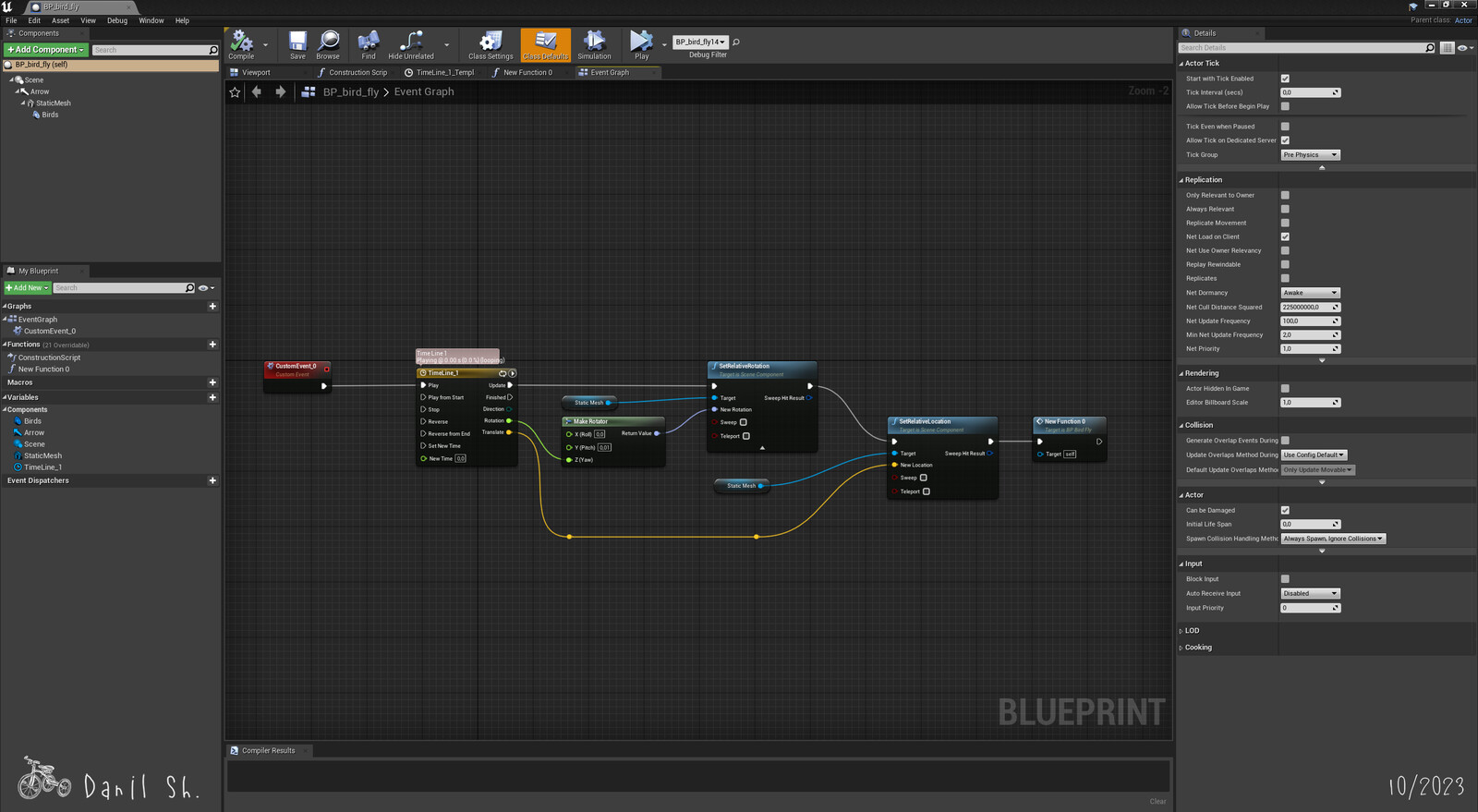Enable Only Relevant to Owner
Viewport: 1478px width, 812px height.
pyautogui.click(x=1285, y=195)
